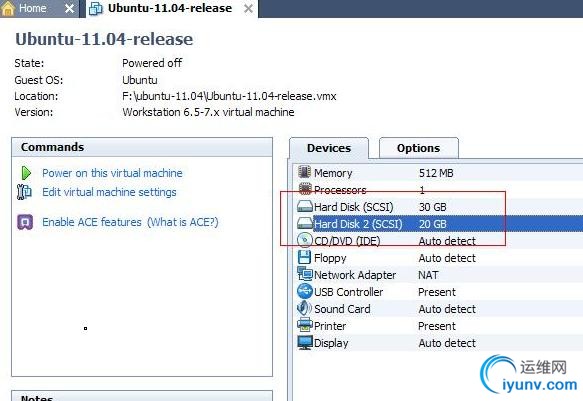
Task: Select the Network Adapter label
Action: (x=355, y=275)
